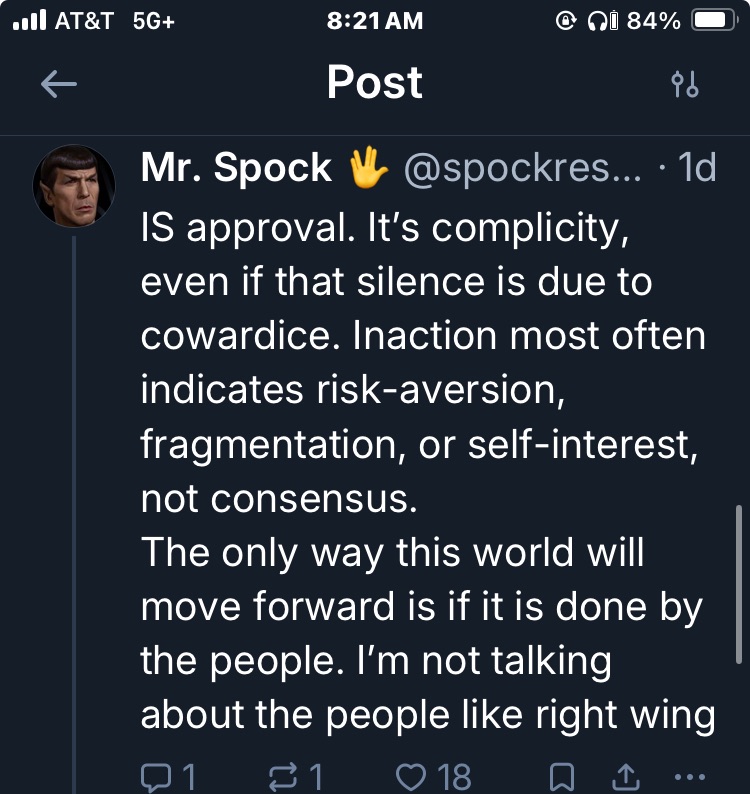Image resolution: width=750 pixels, height=794 pixels.
Task: Tap the battery indicator in status bar
Action: 714,21
